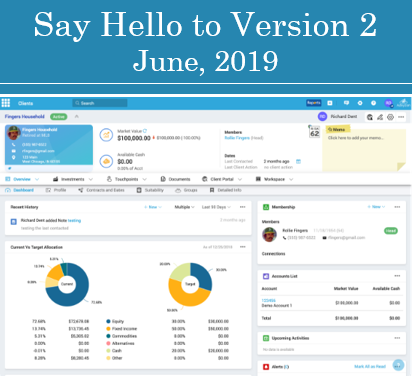Switch to the Suitability tab
The height and width of the screenshot is (376, 413).
click(x=150, y=190)
